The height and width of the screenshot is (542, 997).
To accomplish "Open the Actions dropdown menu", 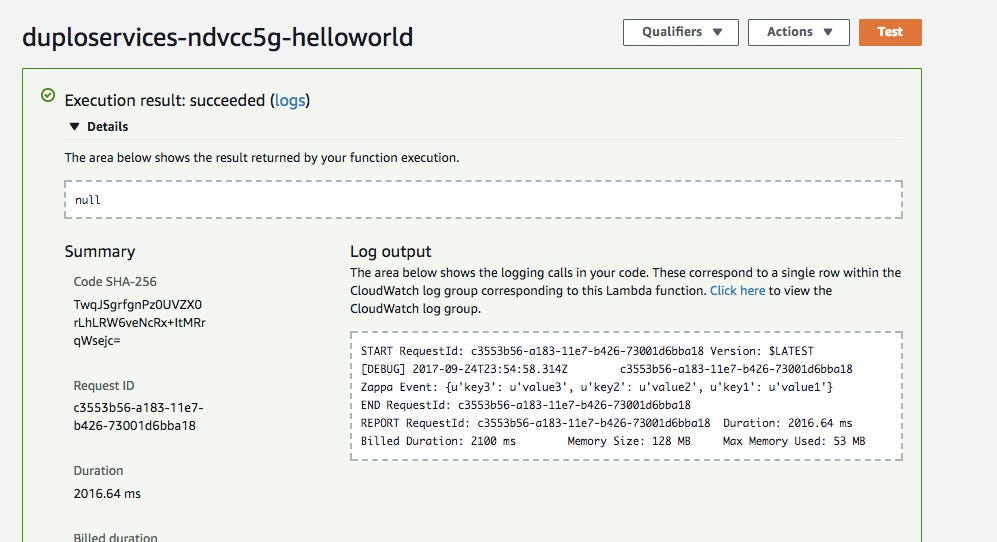I will pos(798,32).
